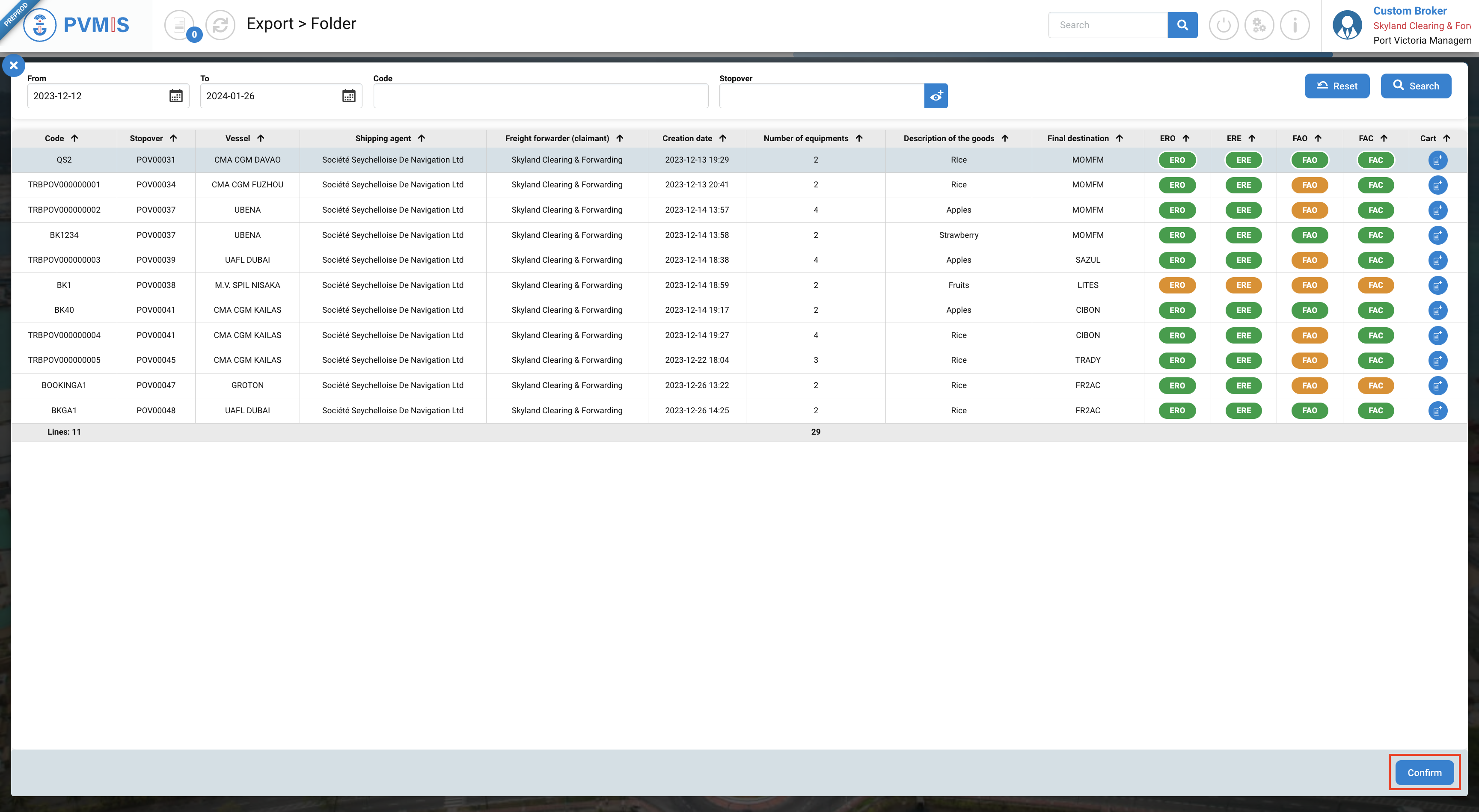1479x812 pixels.
Task: Click orange FAO badge for TRBPOV000000002
Action: click(x=1310, y=210)
